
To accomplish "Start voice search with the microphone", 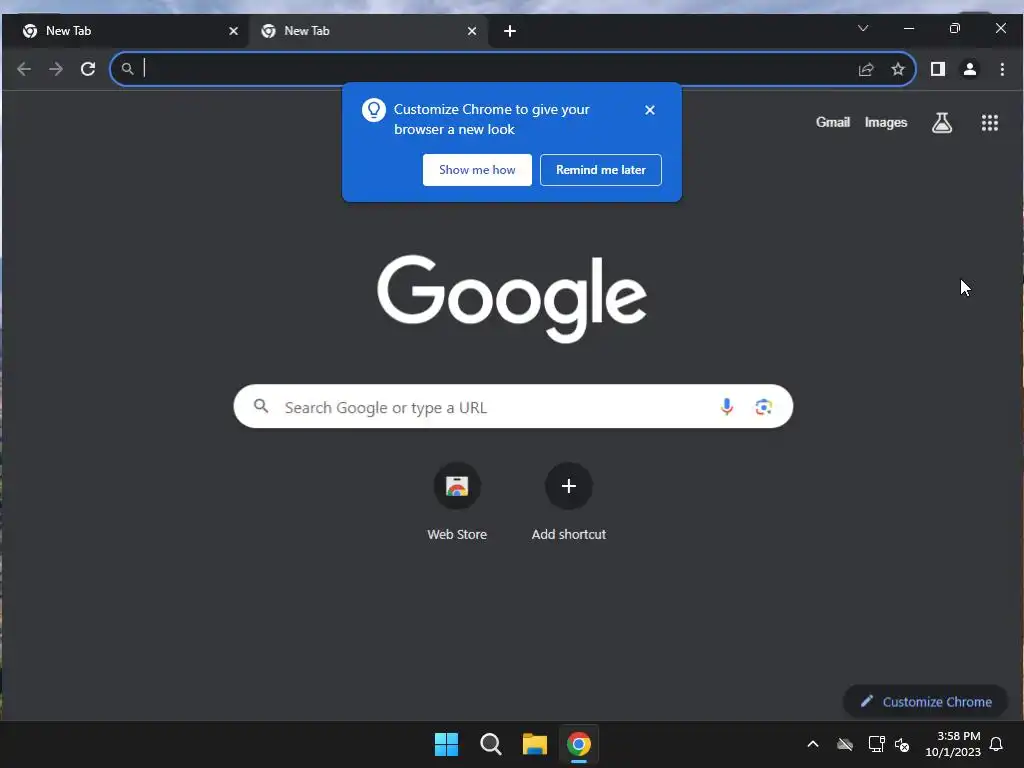I will point(726,407).
